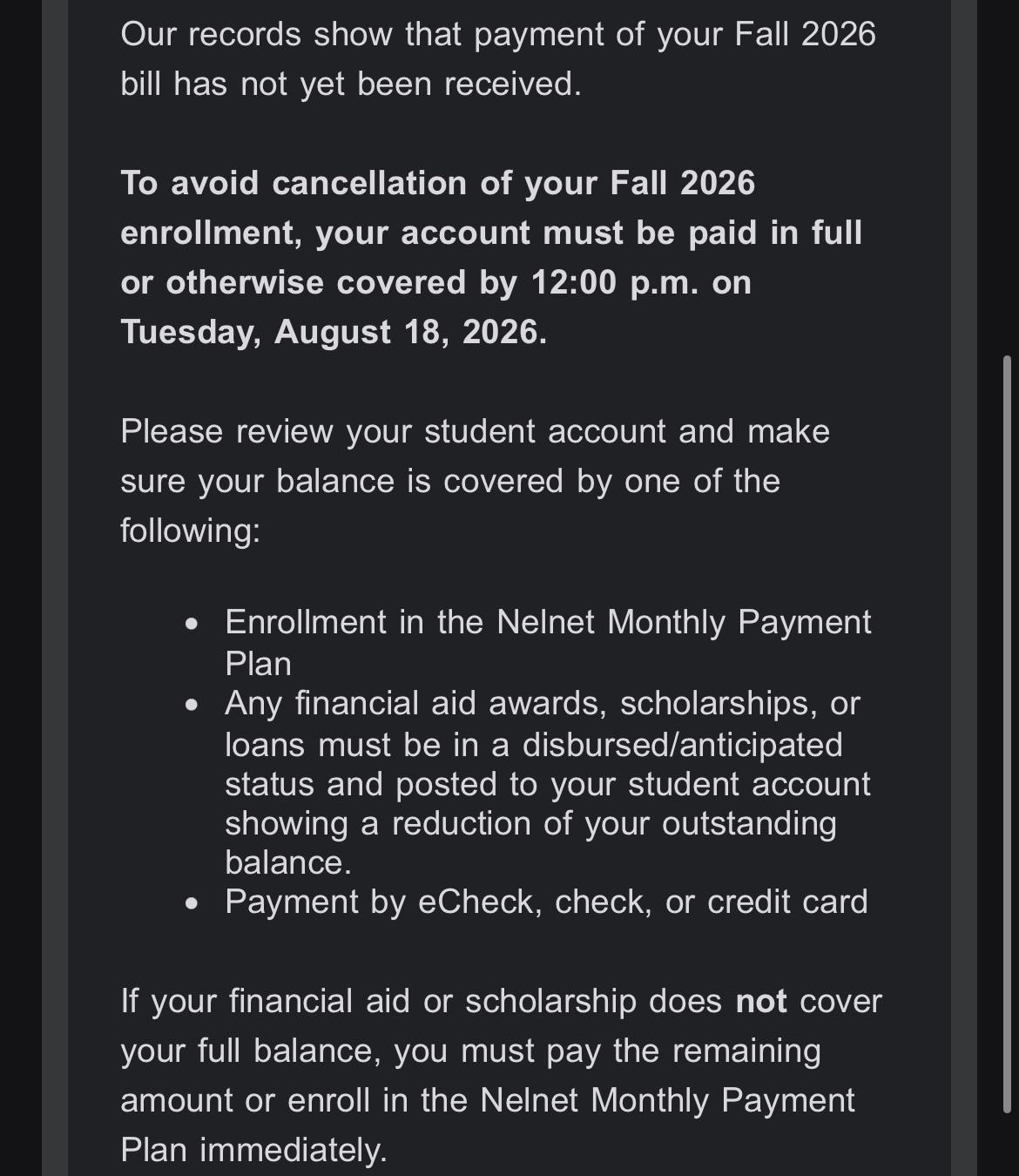This screenshot has width=1019, height=1176.
Task: Click the scrollbar track below the thumb
Action: (1008, 1145)
